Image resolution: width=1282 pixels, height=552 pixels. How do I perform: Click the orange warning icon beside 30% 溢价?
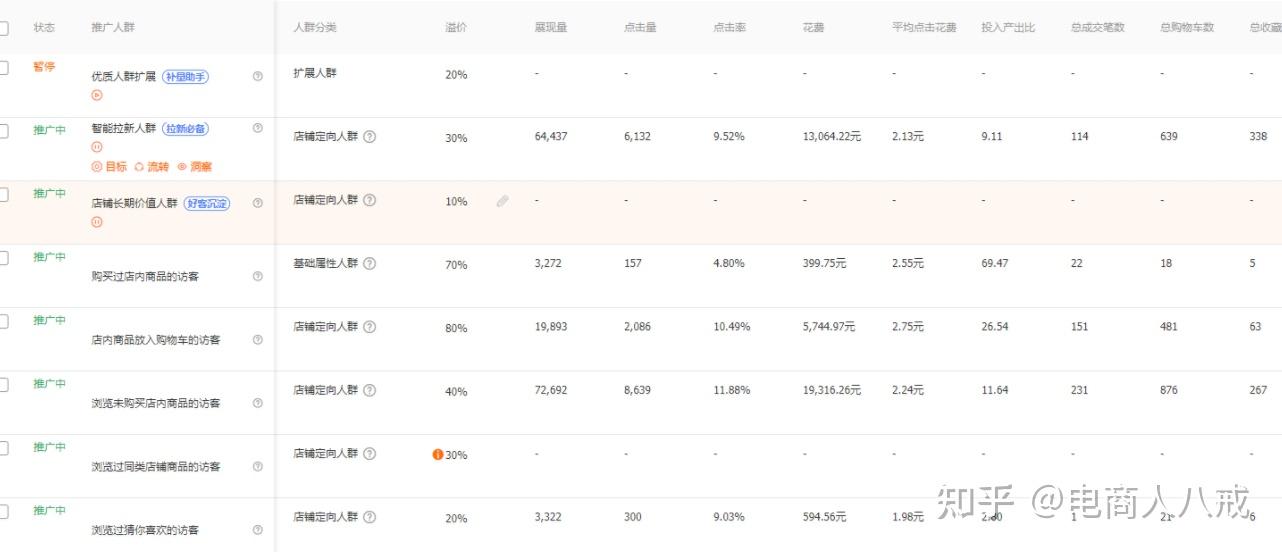pos(437,455)
